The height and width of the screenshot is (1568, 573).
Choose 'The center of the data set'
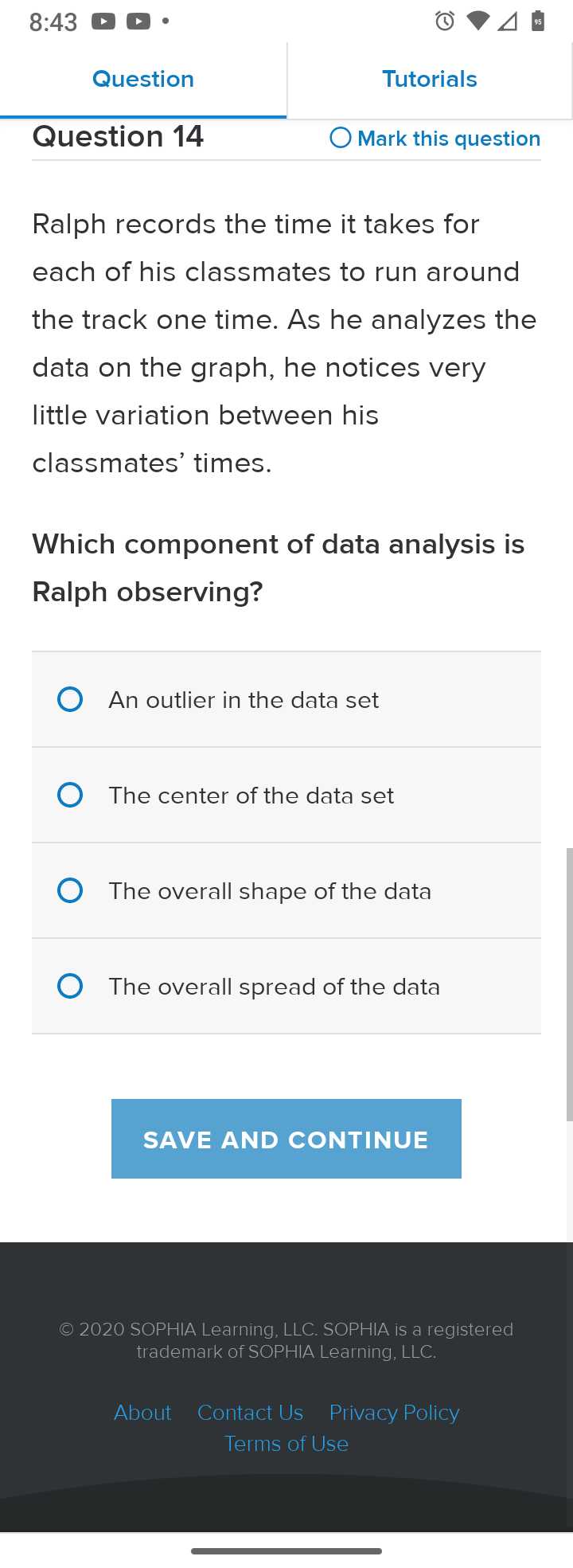coord(286,796)
